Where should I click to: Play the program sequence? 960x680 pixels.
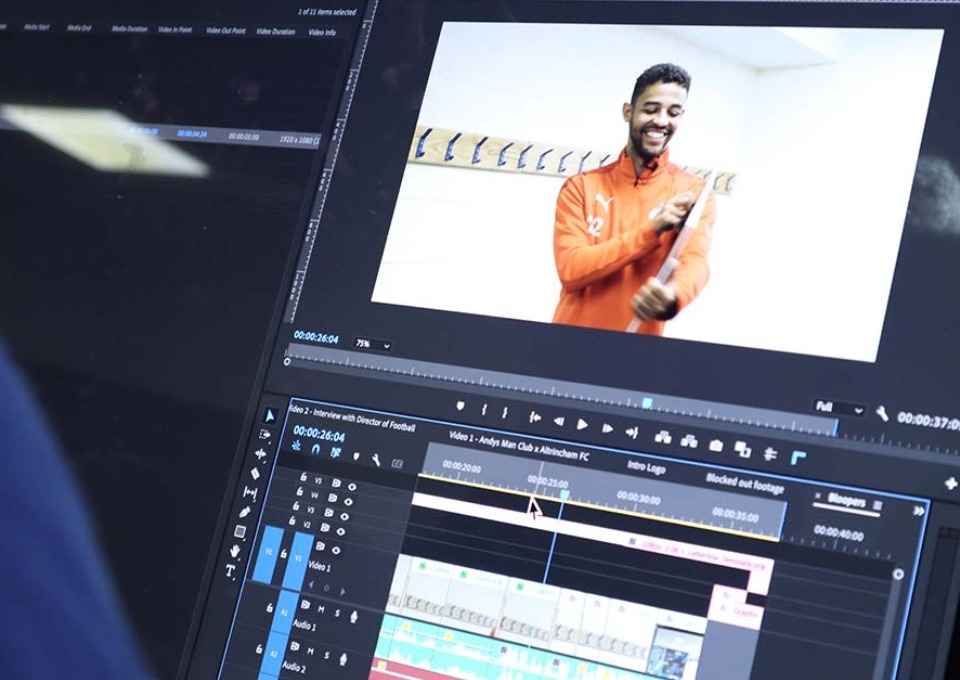click(x=582, y=424)
